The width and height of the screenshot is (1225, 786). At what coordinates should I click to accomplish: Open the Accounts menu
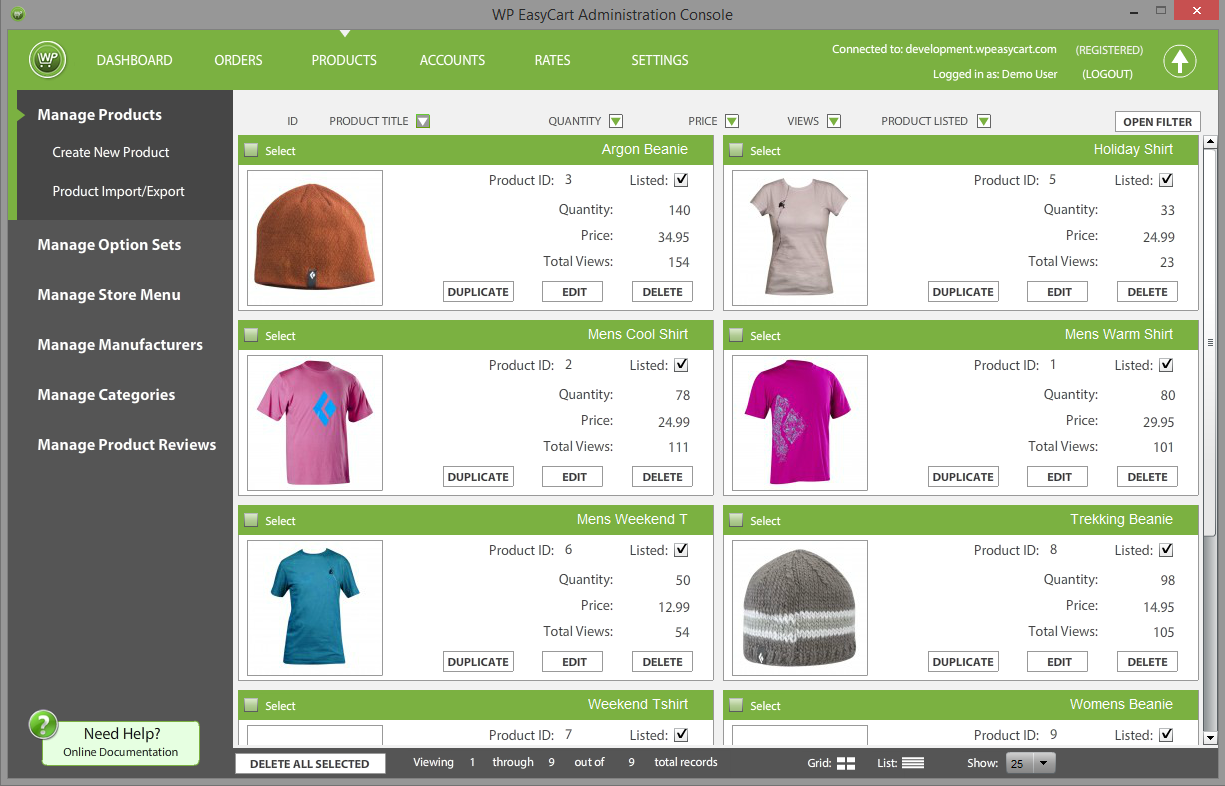tap(452, 60)
